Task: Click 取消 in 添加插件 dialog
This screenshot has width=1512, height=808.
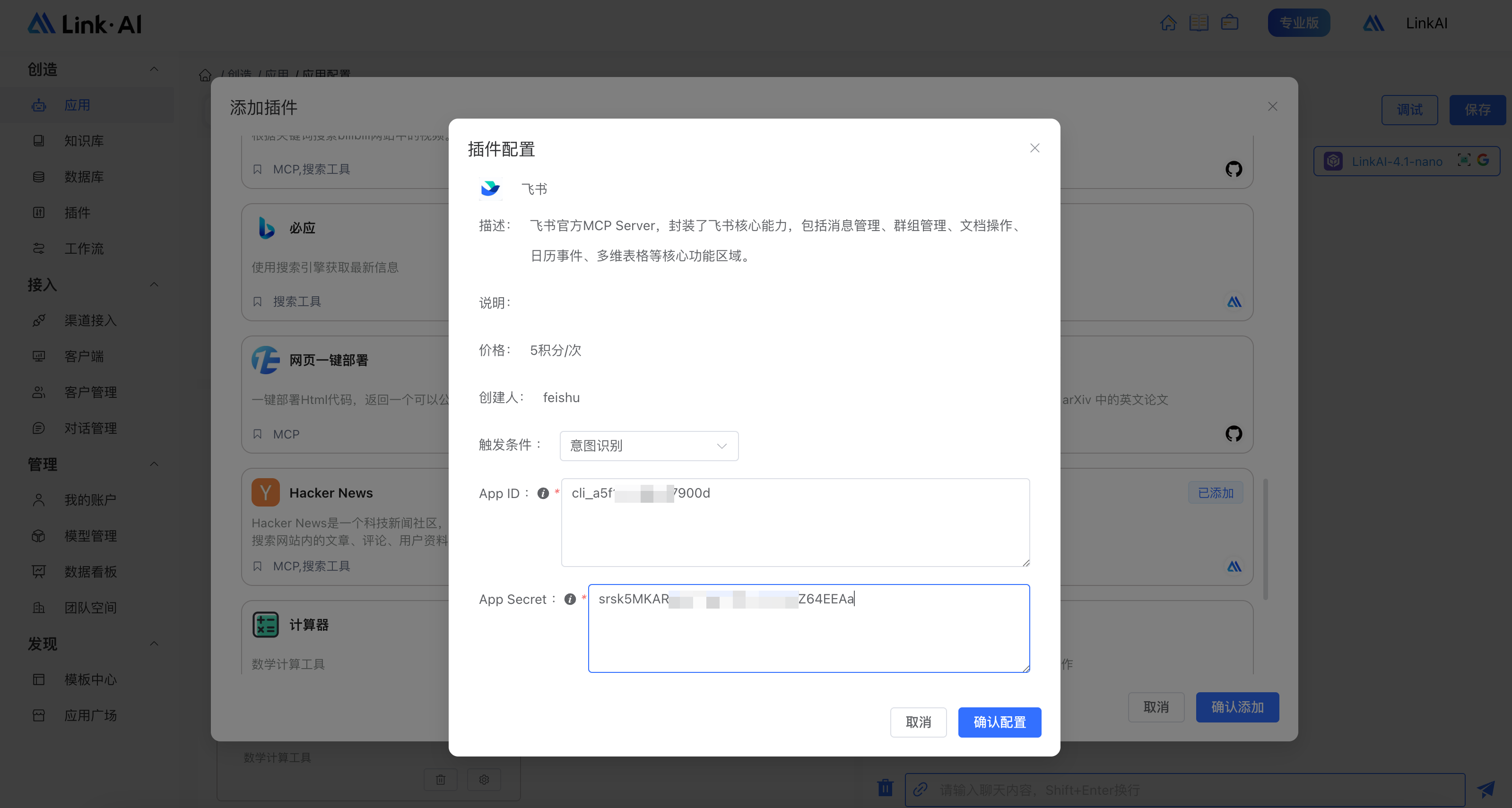Action: pyautogui.click(x=1156, y=707)
